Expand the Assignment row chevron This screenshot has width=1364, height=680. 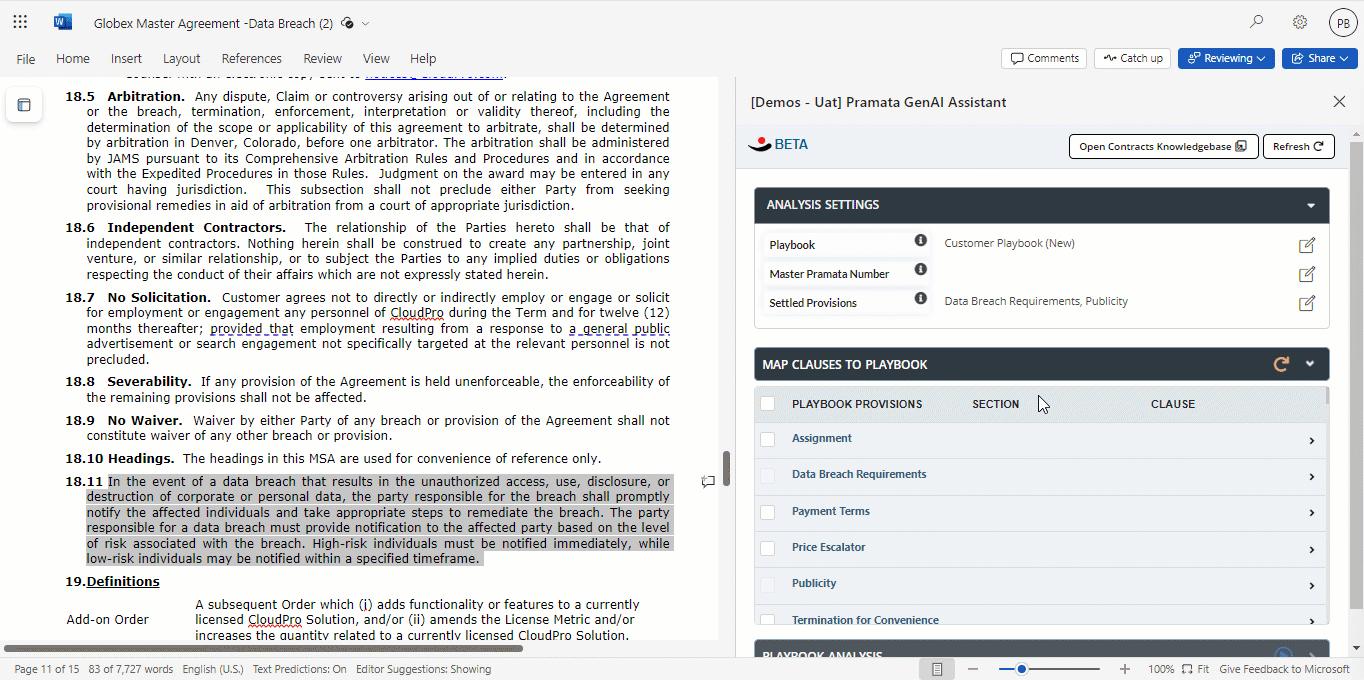[1312, 441]
